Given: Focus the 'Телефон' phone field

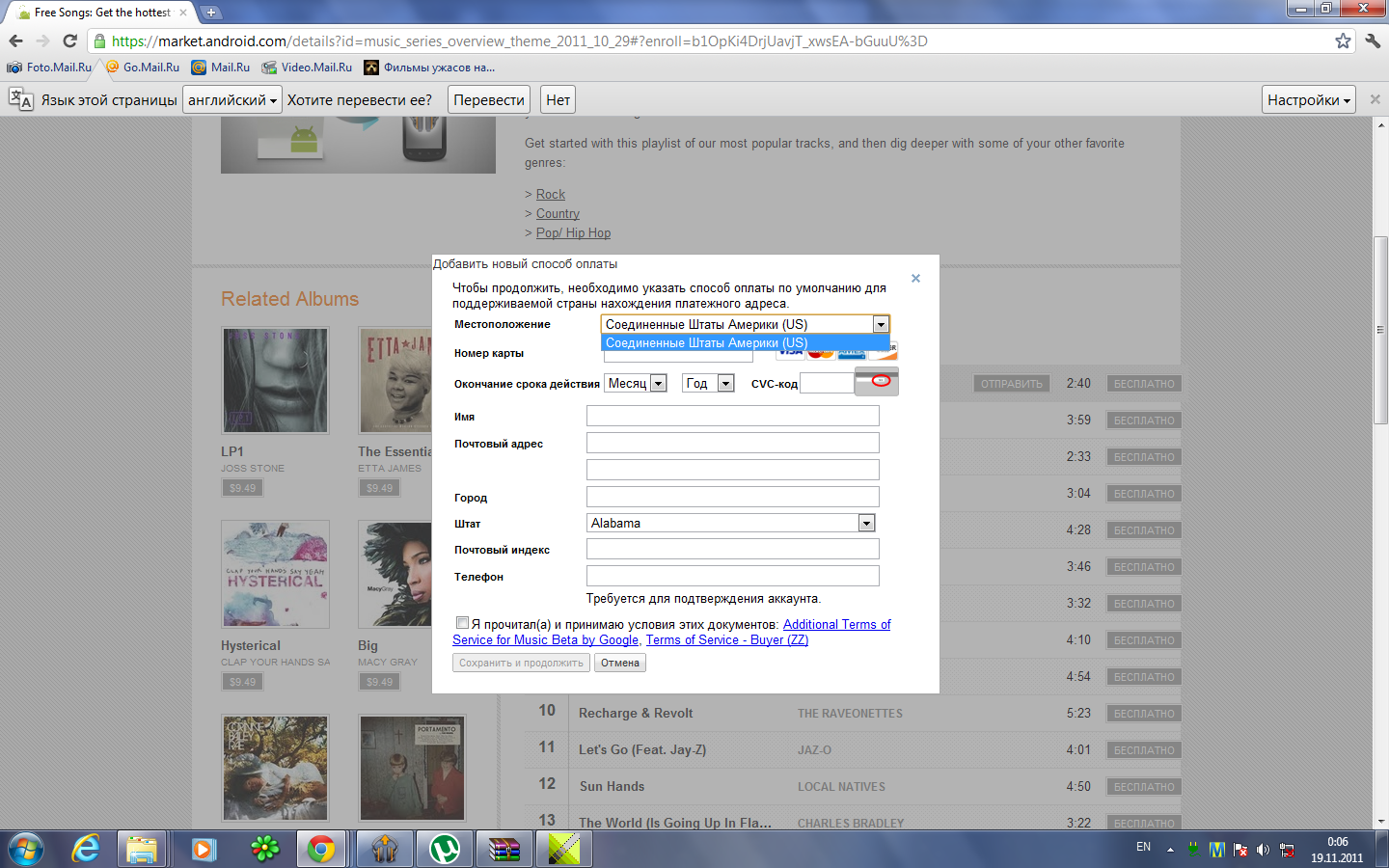Looking at the screenshot, I should pos(733,576).
